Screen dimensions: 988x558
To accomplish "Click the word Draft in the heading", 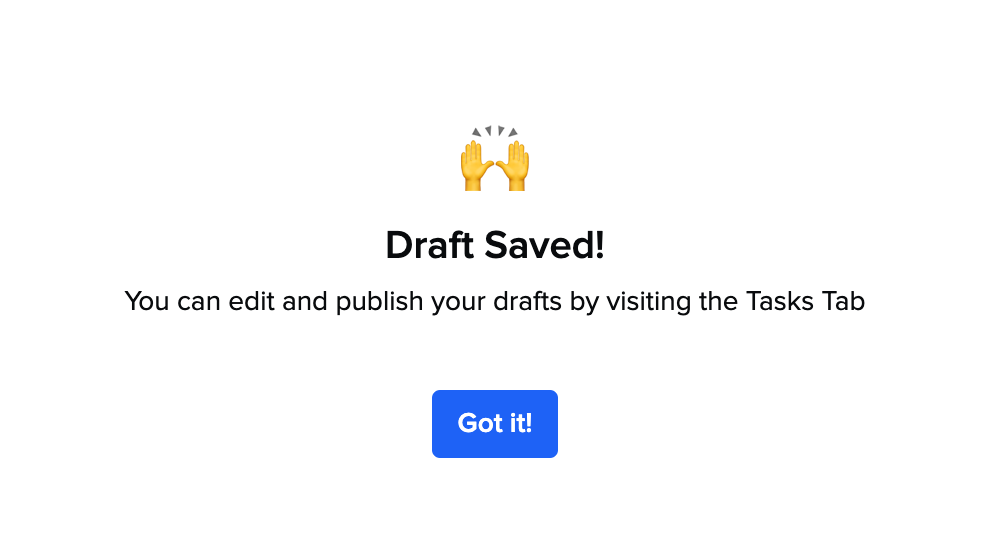I will [429, 245].
